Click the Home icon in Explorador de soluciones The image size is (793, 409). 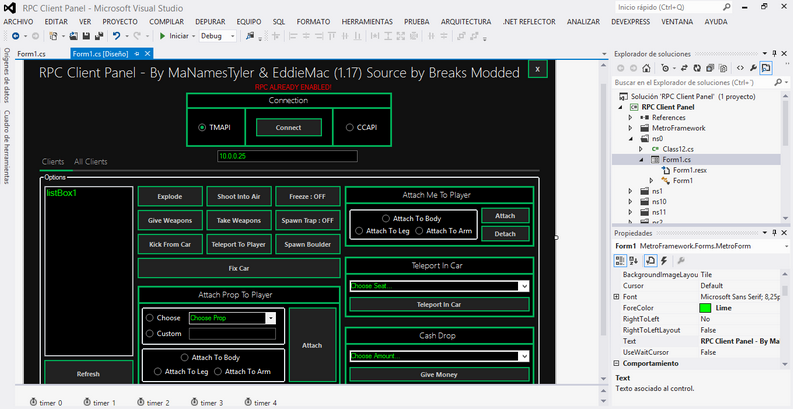tap(646, 68)
